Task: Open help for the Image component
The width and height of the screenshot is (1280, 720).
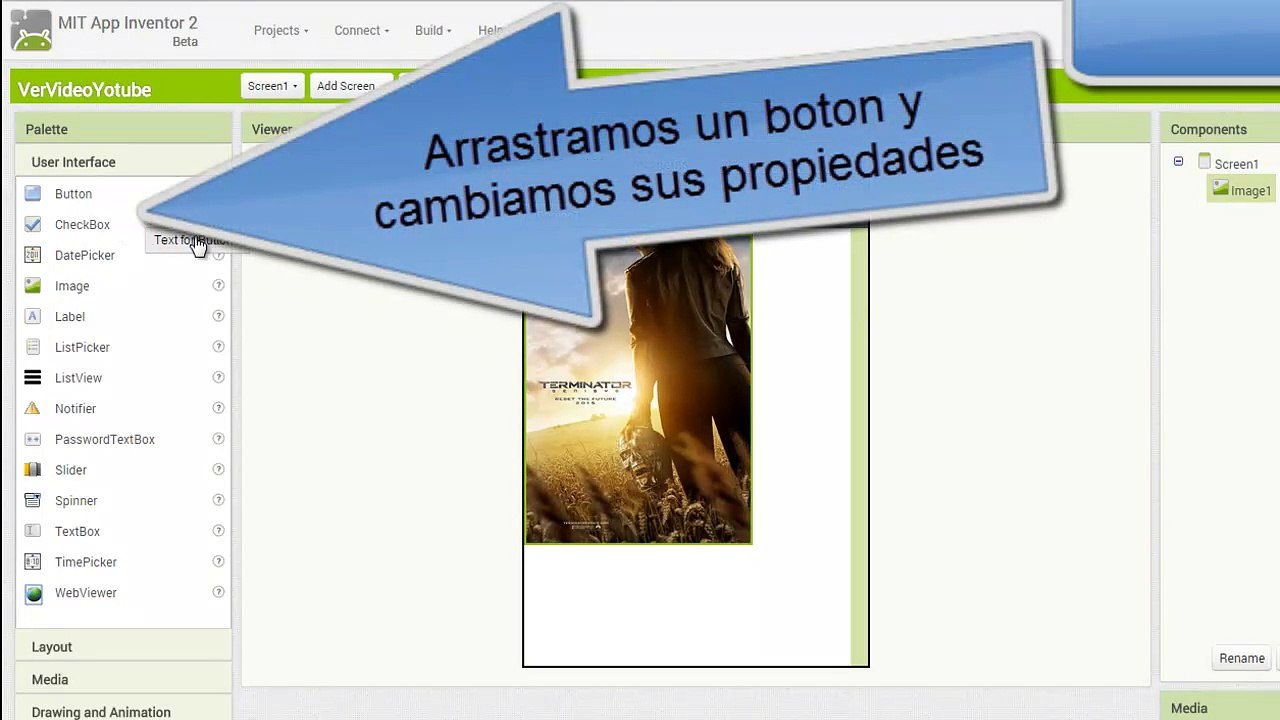Action: 218,285
